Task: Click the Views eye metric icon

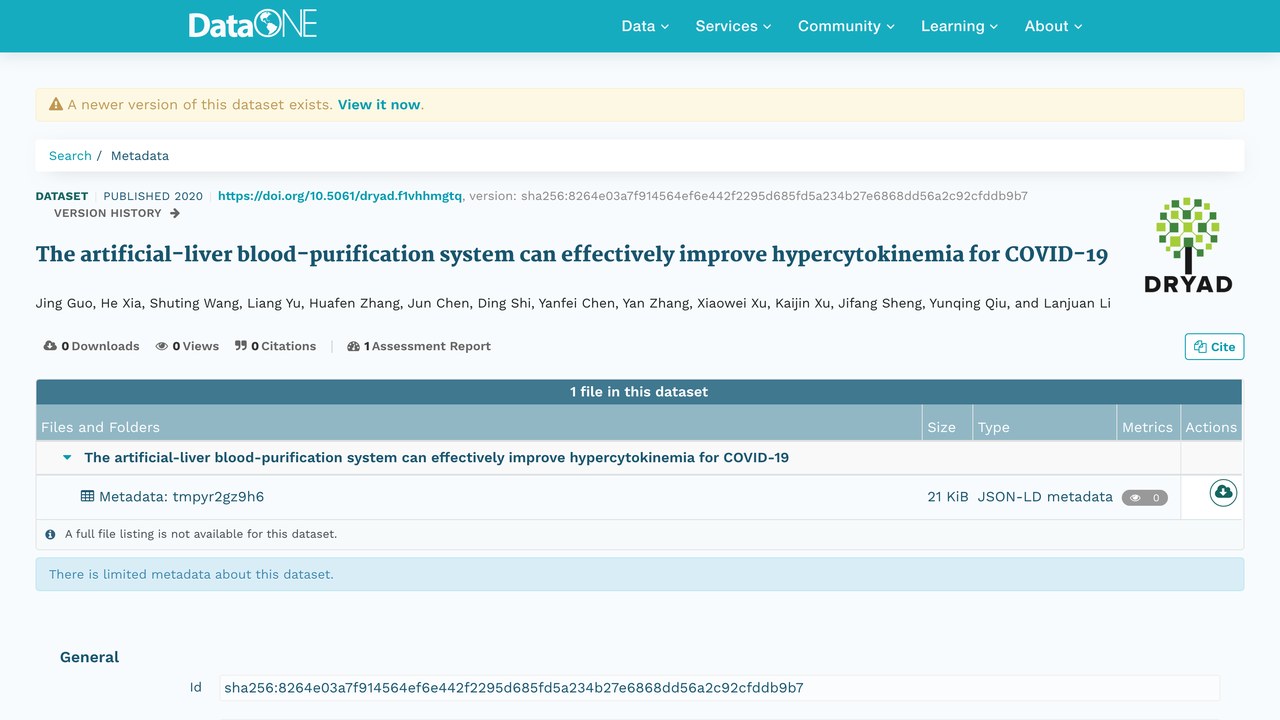Action: coord(162,346)
